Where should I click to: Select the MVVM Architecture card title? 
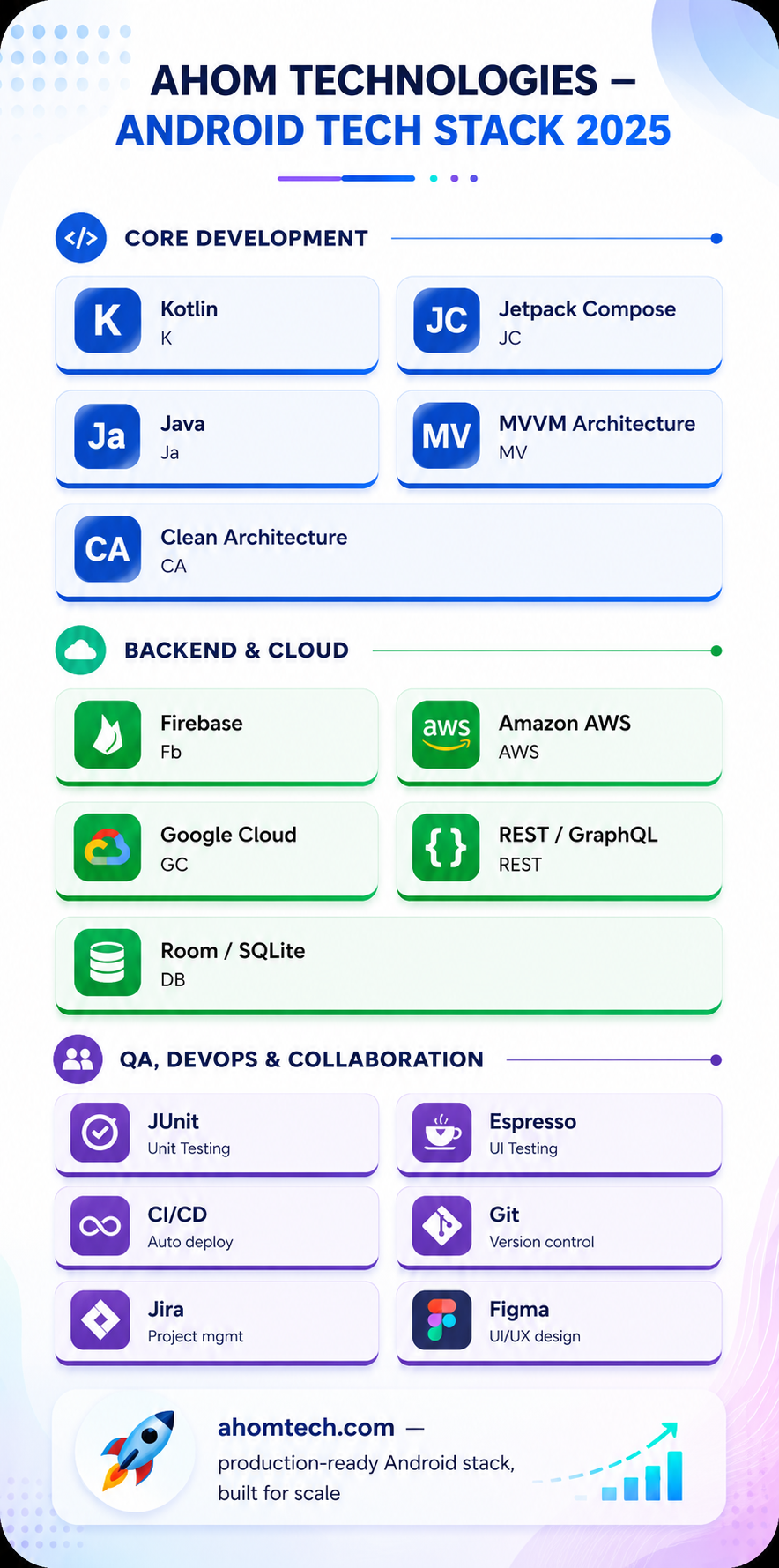(x=597, y=424)
